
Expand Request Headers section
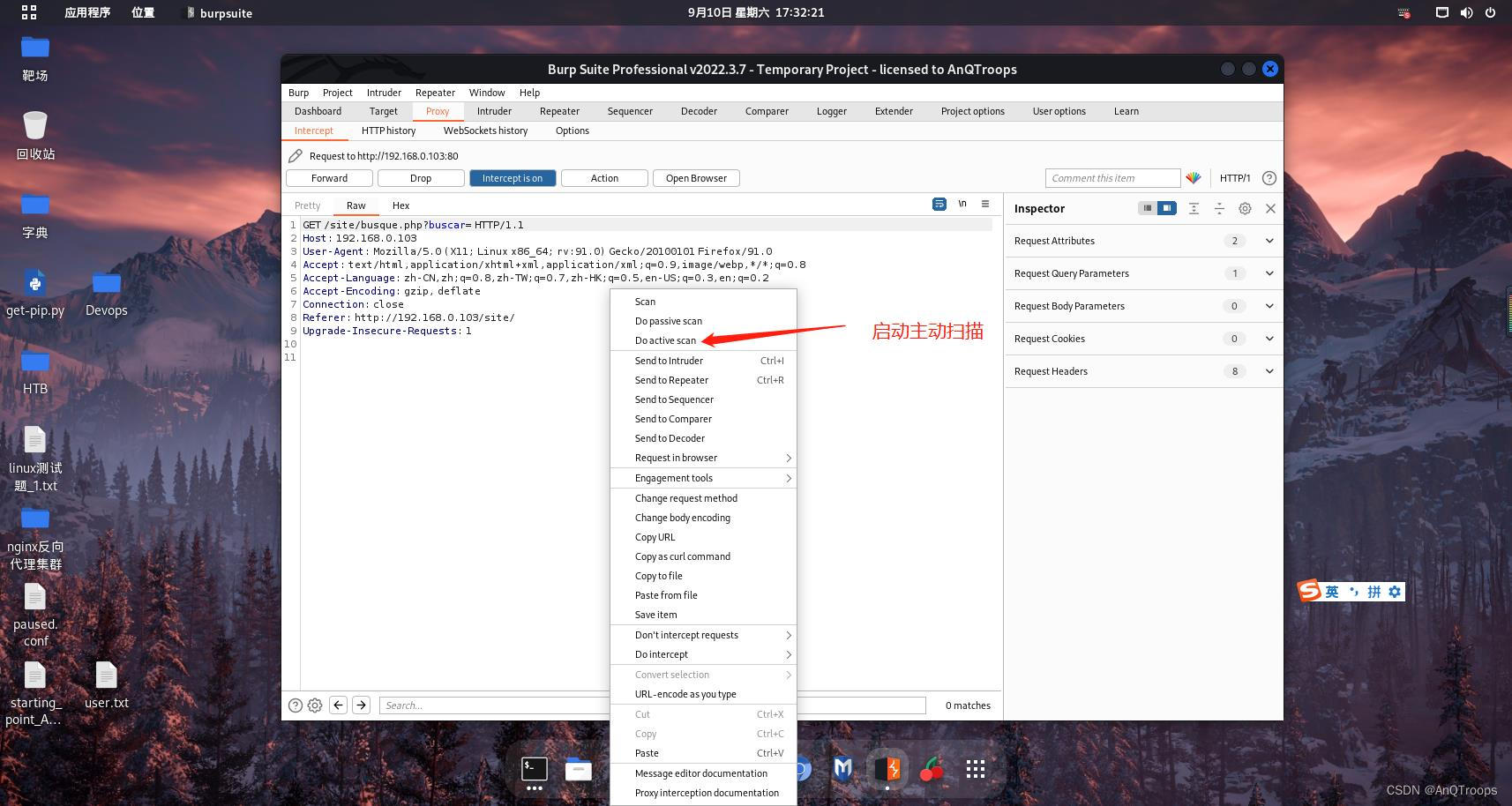tap(1143, 371)
